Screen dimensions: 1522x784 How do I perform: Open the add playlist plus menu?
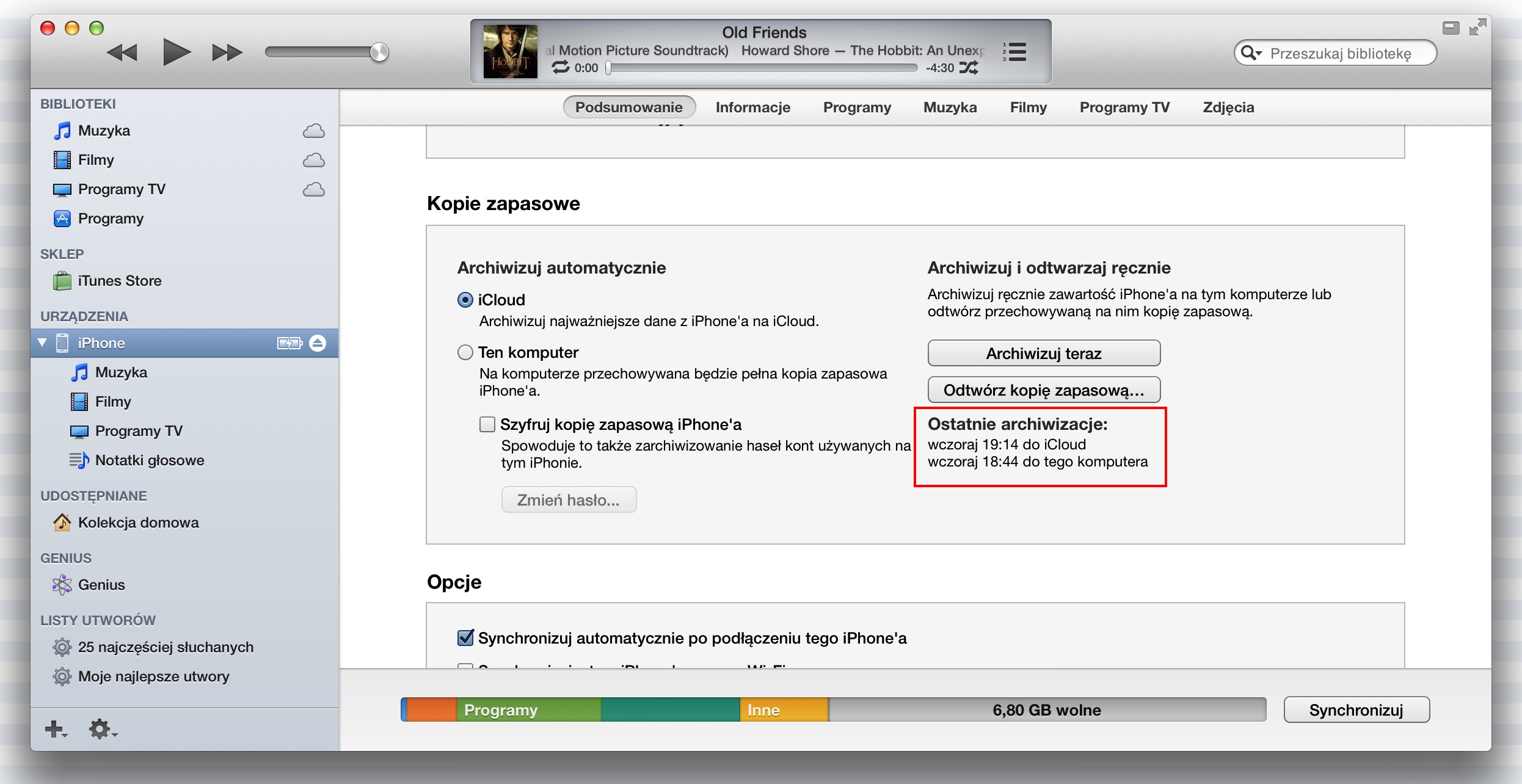click(55, 728)
